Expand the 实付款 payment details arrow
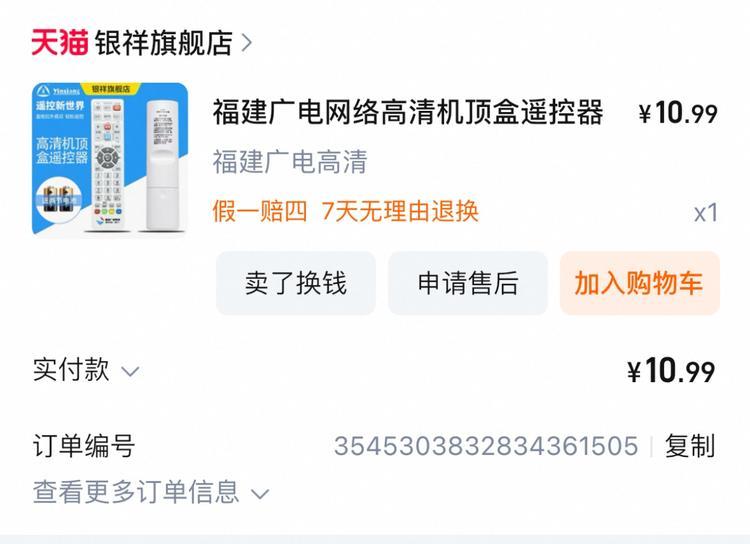The height and width of the screenshot is (544, 750). [x=130, y=371]
